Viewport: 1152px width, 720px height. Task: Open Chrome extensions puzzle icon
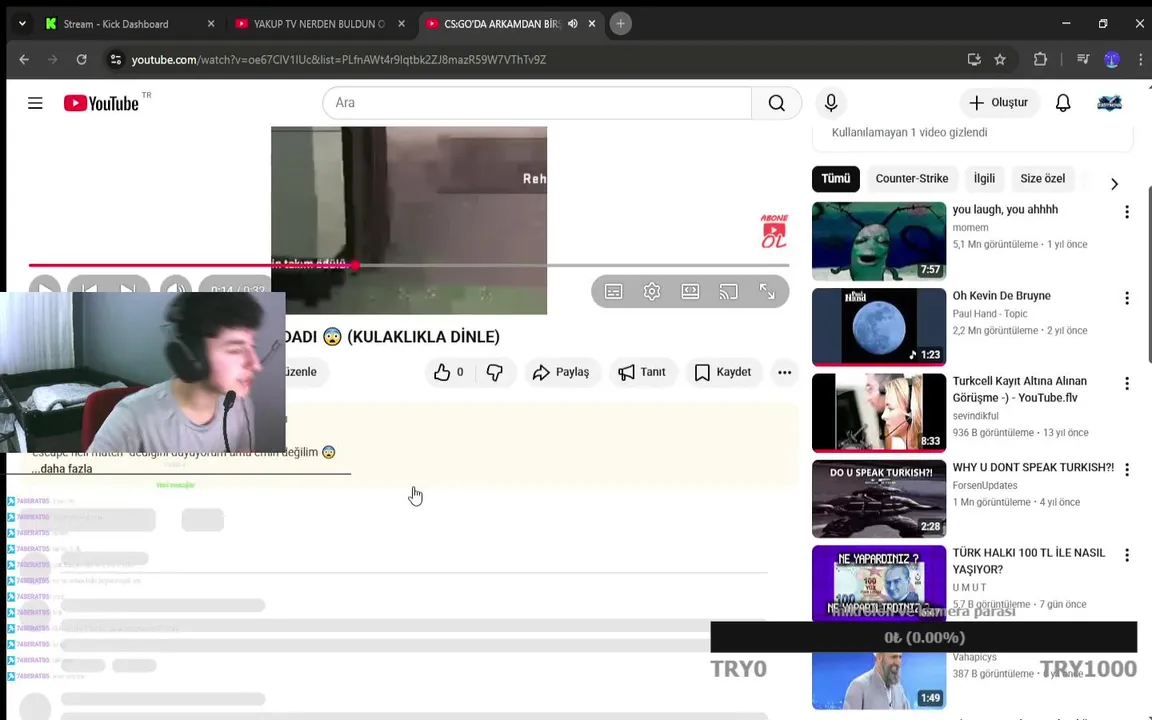pyautogui.click(x=1040, y=60)
